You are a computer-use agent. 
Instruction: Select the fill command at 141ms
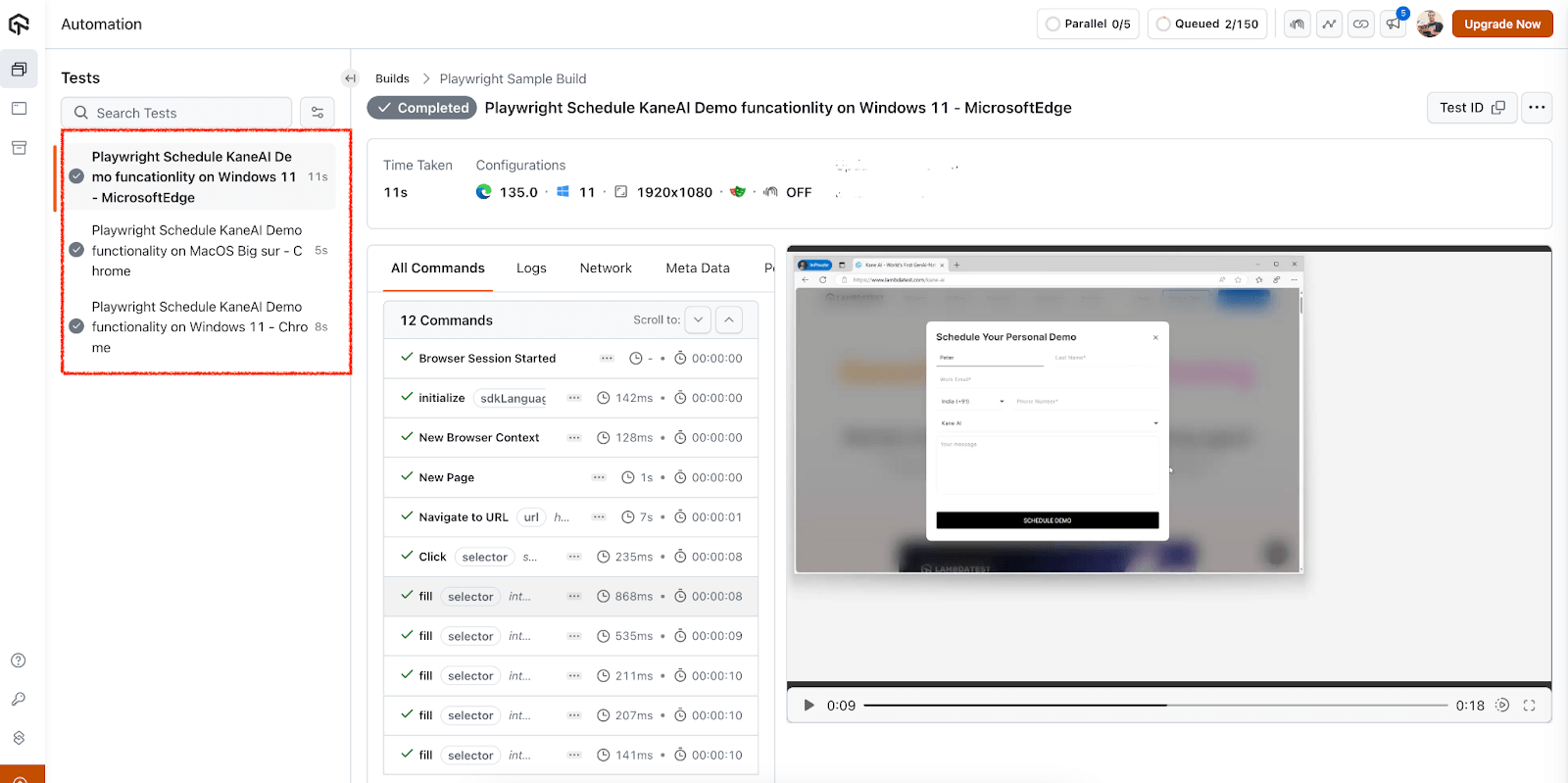[x=570, y=756]
